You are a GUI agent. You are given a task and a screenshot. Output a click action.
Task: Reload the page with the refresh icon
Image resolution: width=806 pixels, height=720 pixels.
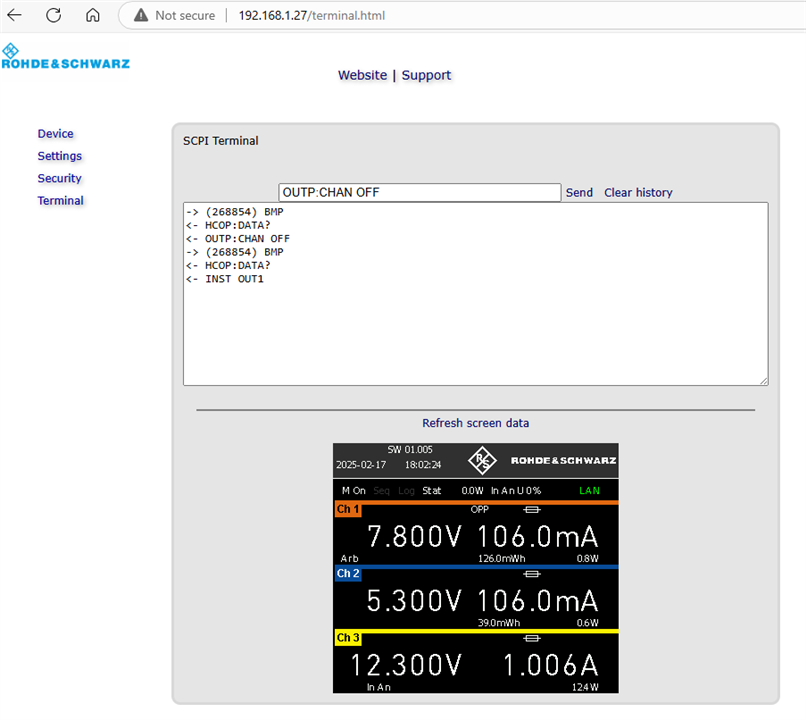point(54,16)
